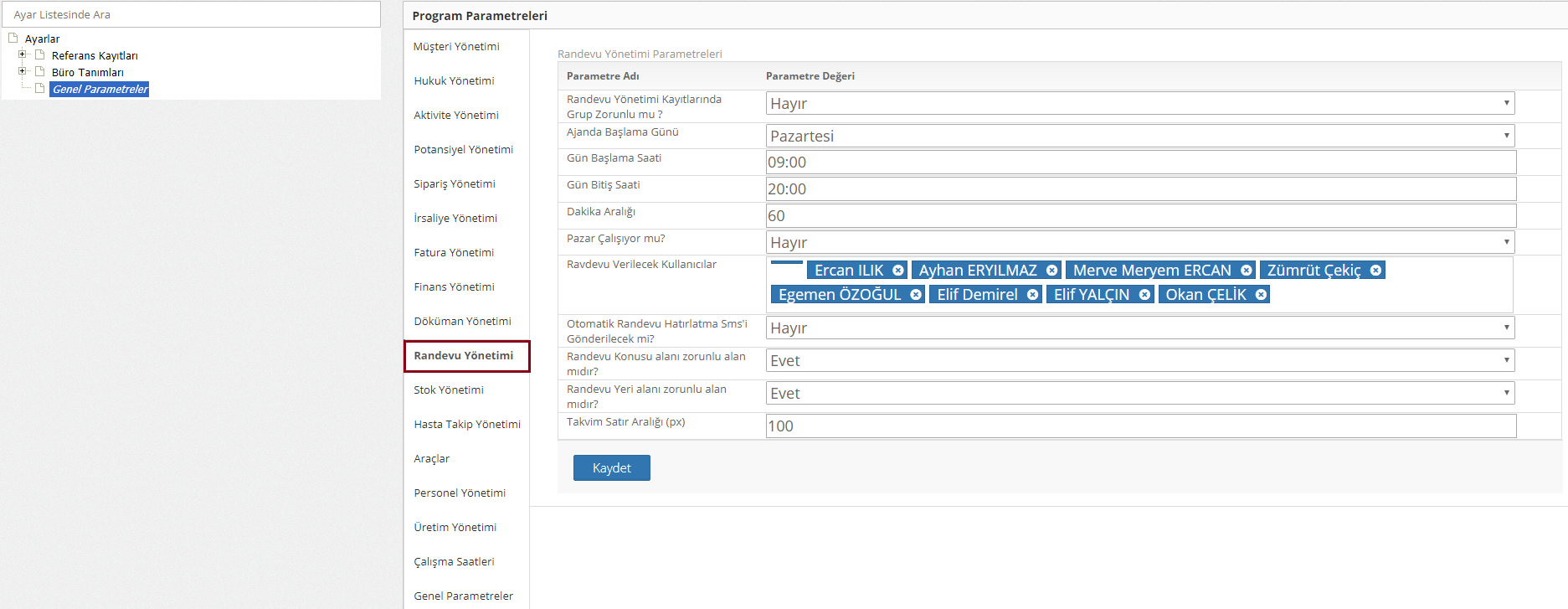The height and width of the screenshot is (609, 1568).
Task: Remove Ercan ILIK tag with x icon
Action: [897, 271]
